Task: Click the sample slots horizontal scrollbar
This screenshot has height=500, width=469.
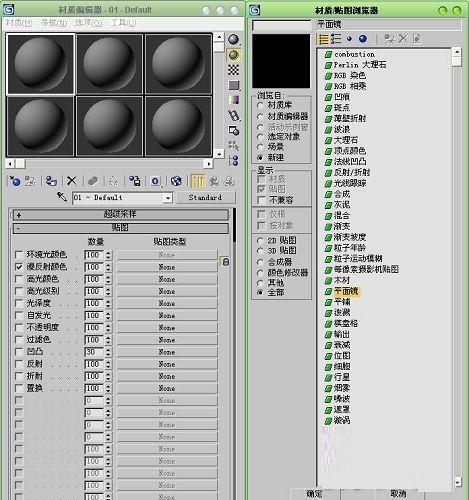Action: 109,164
